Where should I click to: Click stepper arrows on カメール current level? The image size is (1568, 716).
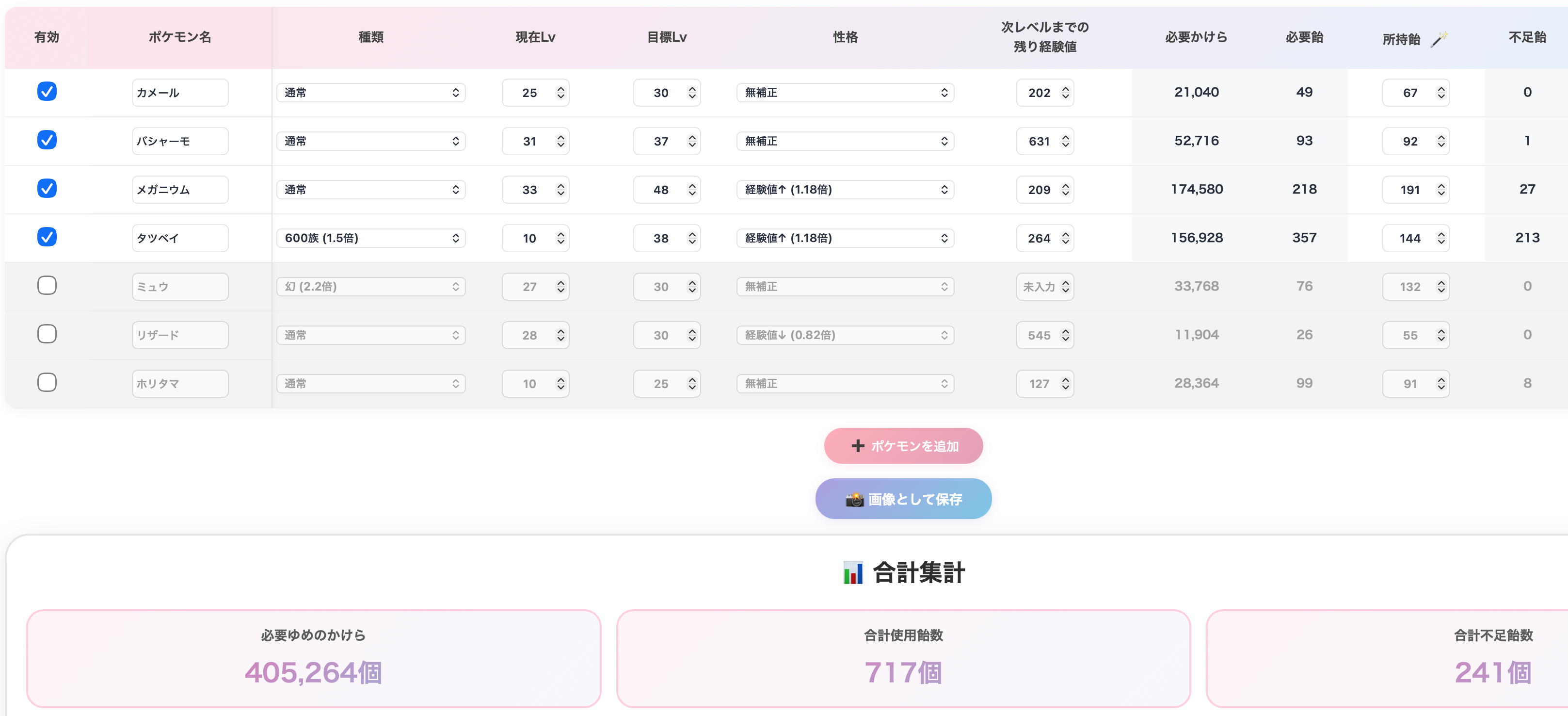pyautogui.click(x=560, y=93)
